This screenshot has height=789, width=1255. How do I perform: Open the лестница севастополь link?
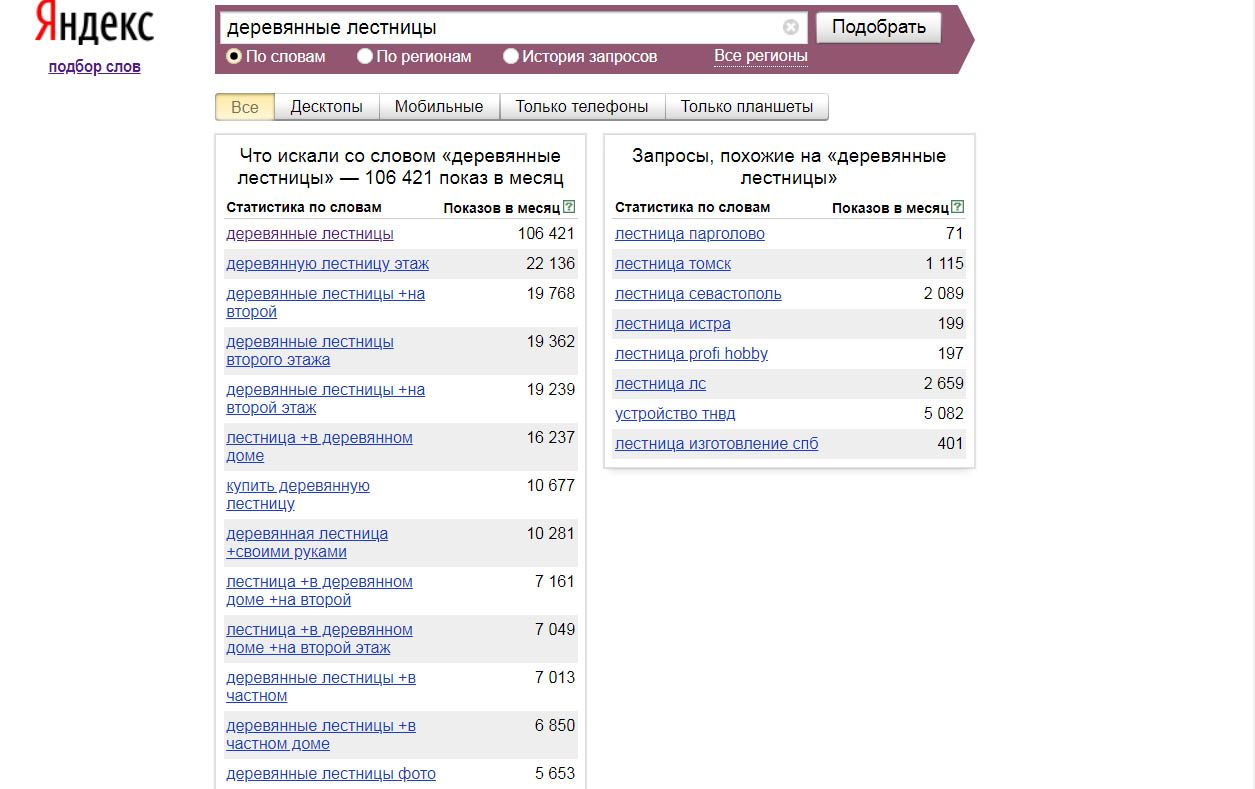click(698, 294)
